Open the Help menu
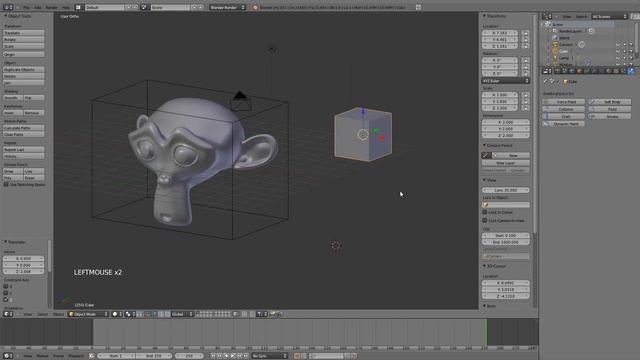The height and width of the screenshot is (360, 640). point(66,7)
